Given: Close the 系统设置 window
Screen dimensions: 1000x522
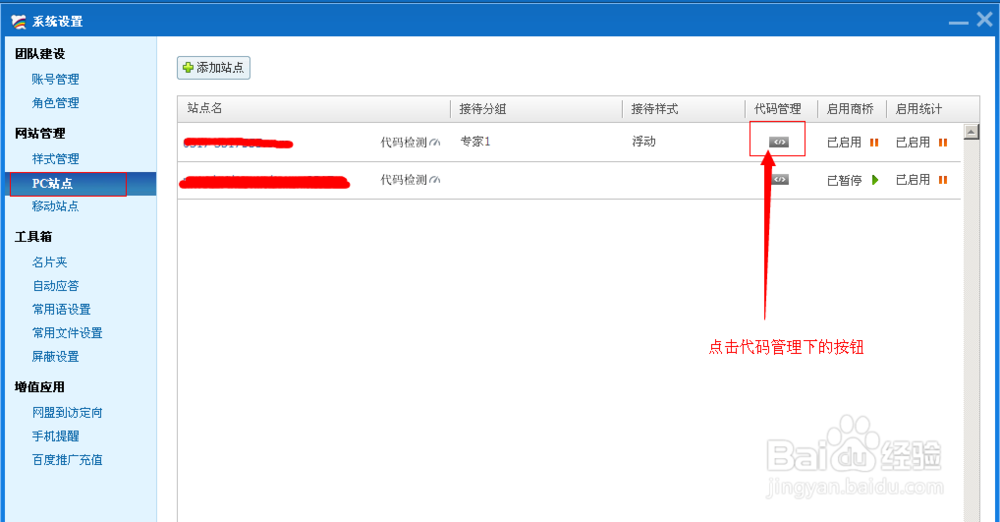Looking at the screenshot, I should pyautogui.click(x=985, y=20).
